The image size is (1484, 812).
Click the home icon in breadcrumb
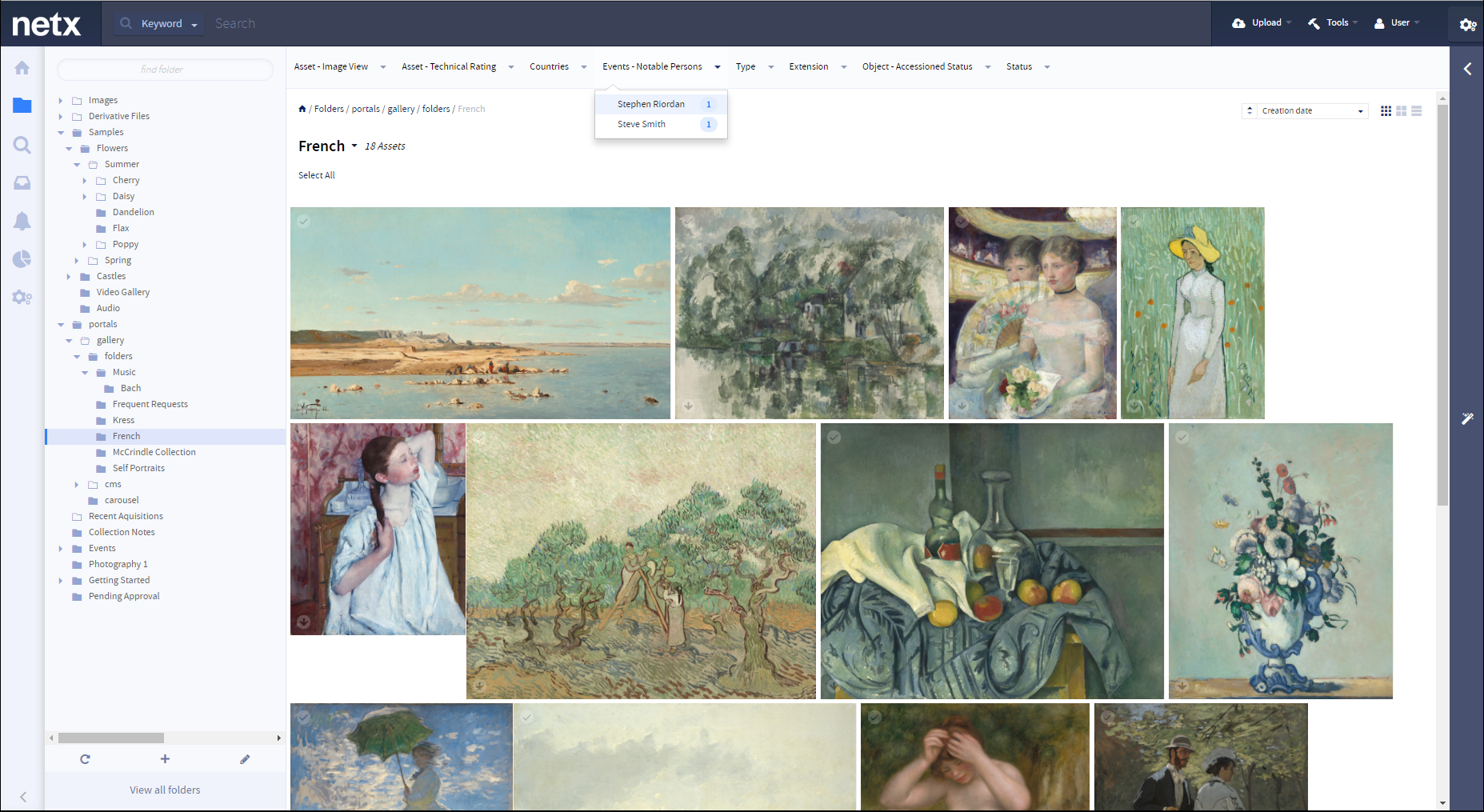point(302,109)
